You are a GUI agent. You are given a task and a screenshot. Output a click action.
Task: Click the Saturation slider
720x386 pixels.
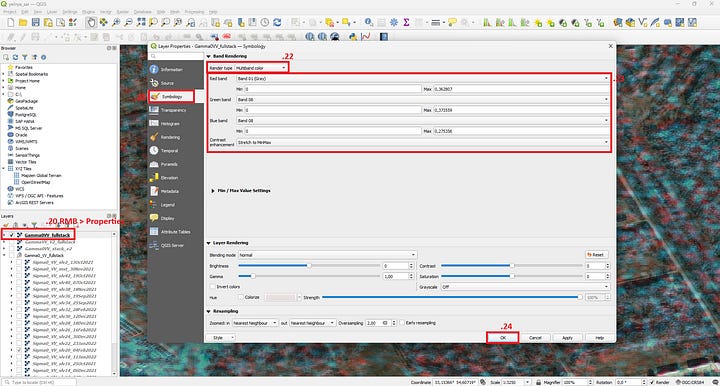[512, 276]
